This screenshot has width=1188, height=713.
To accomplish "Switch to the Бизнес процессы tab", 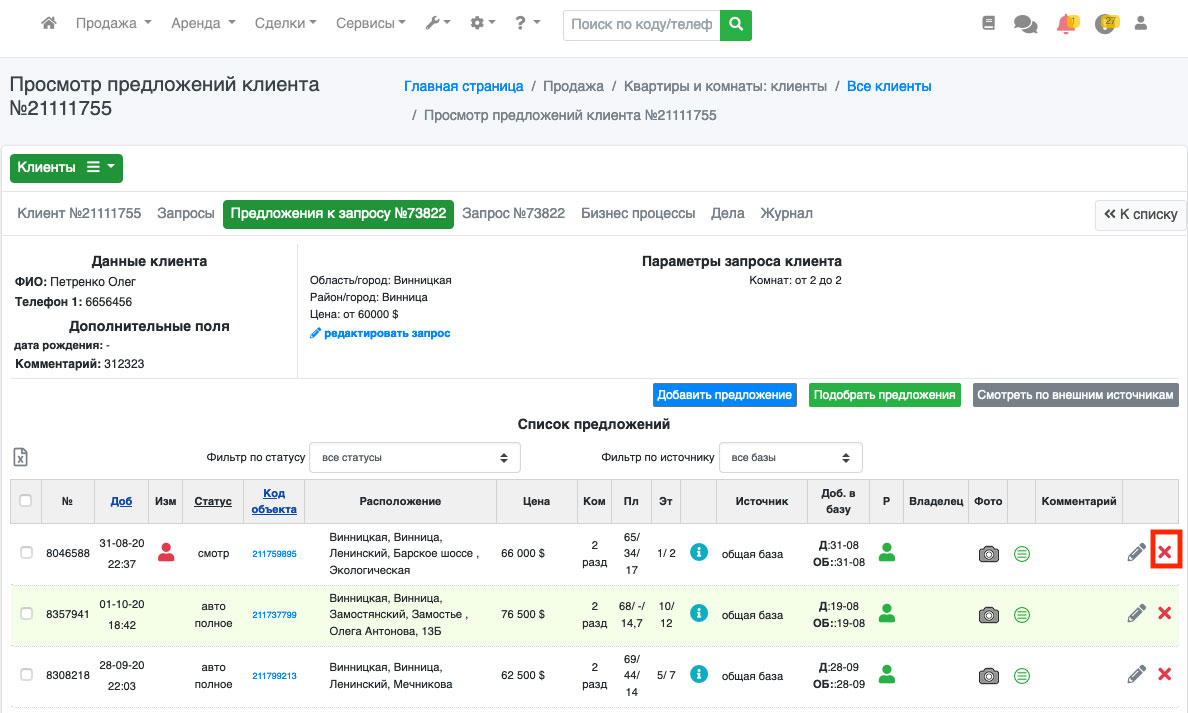I will click(x=638, y=213).
